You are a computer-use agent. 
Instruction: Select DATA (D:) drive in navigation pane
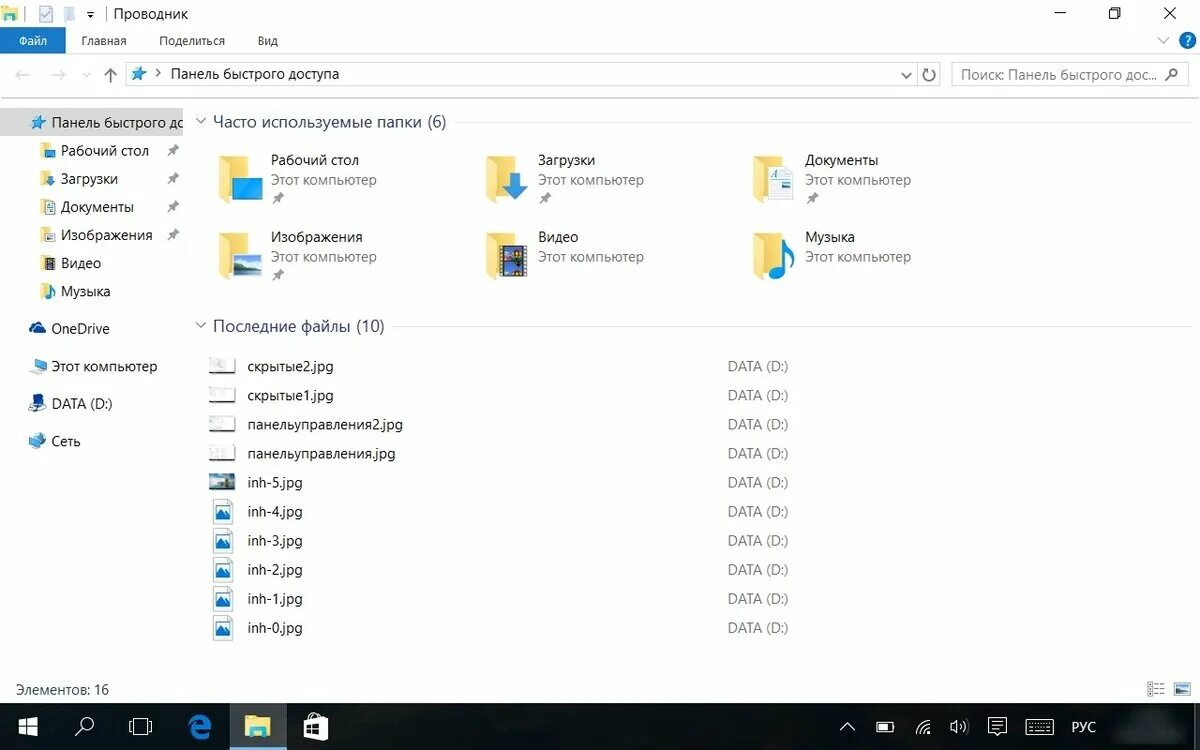tap(82, 404)
